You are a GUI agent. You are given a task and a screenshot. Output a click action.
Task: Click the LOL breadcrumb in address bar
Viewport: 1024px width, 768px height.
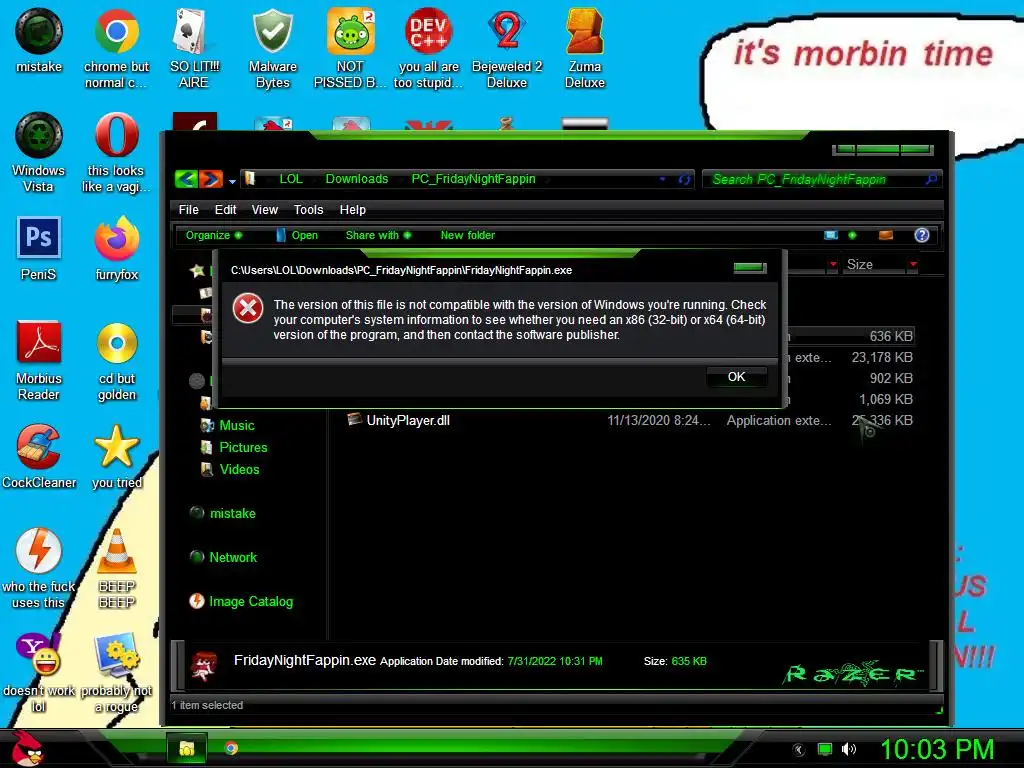(x=291, y=179)
